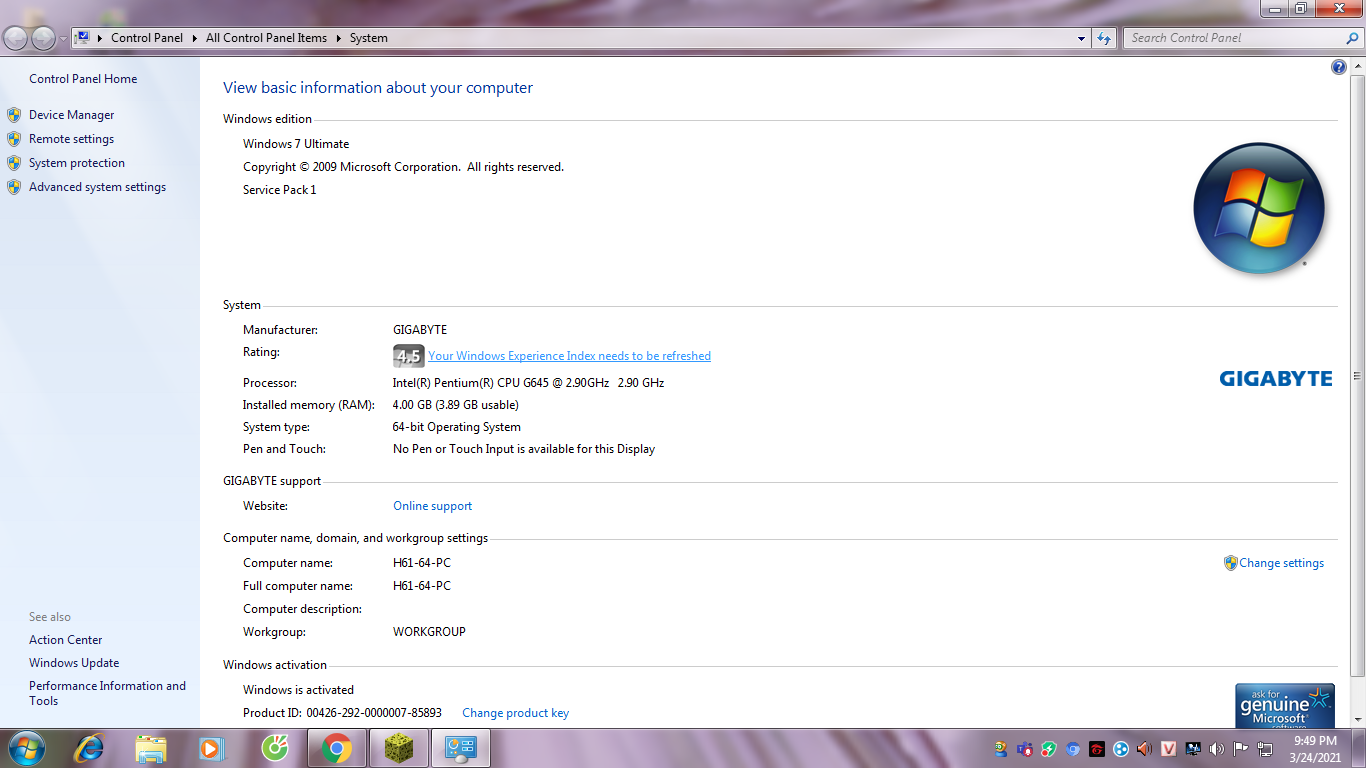This screenshot has width=1366, height=768.
Task: Click the GIGABYTE manufacturer logo
Action: click(1276, 378)
